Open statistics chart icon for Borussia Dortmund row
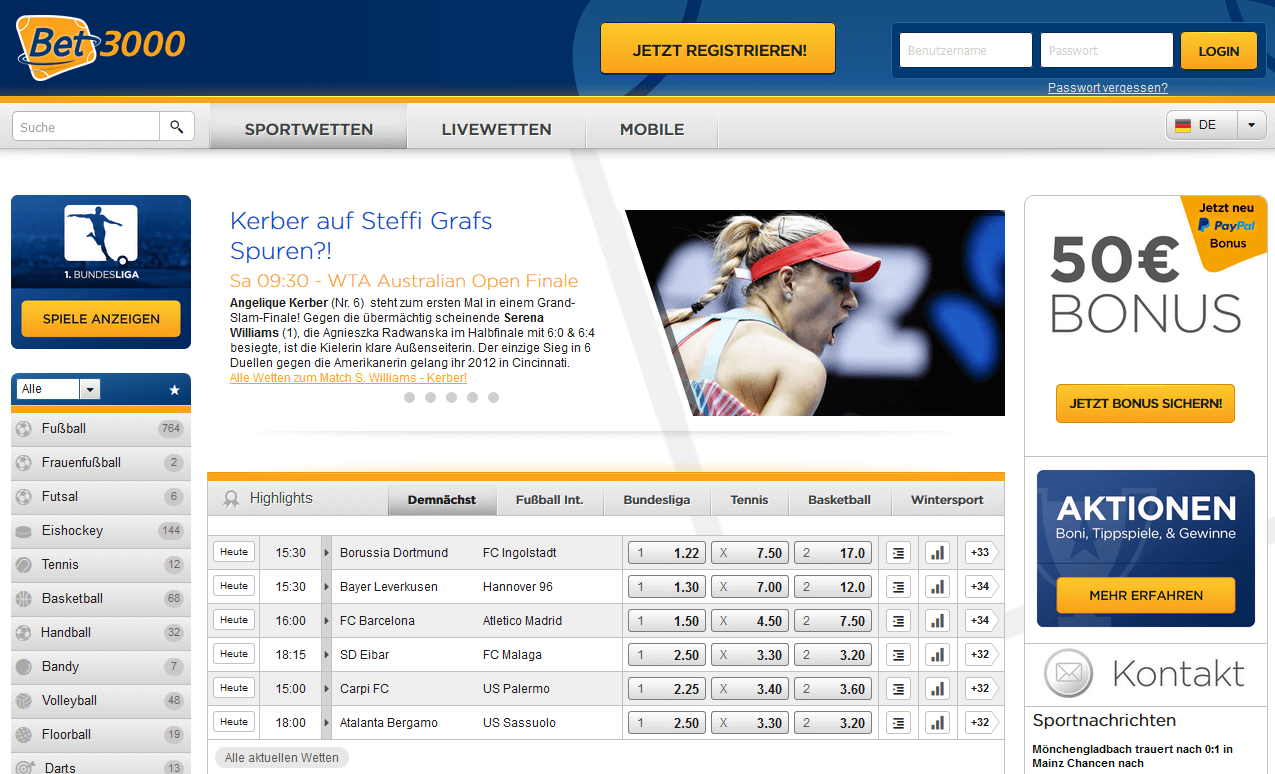Screen dimensions: 1275x774 point(936,552)
